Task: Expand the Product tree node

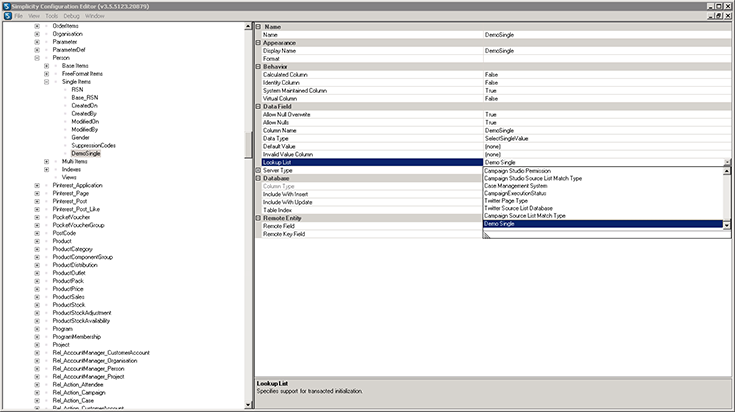Action: click(37, 241)
